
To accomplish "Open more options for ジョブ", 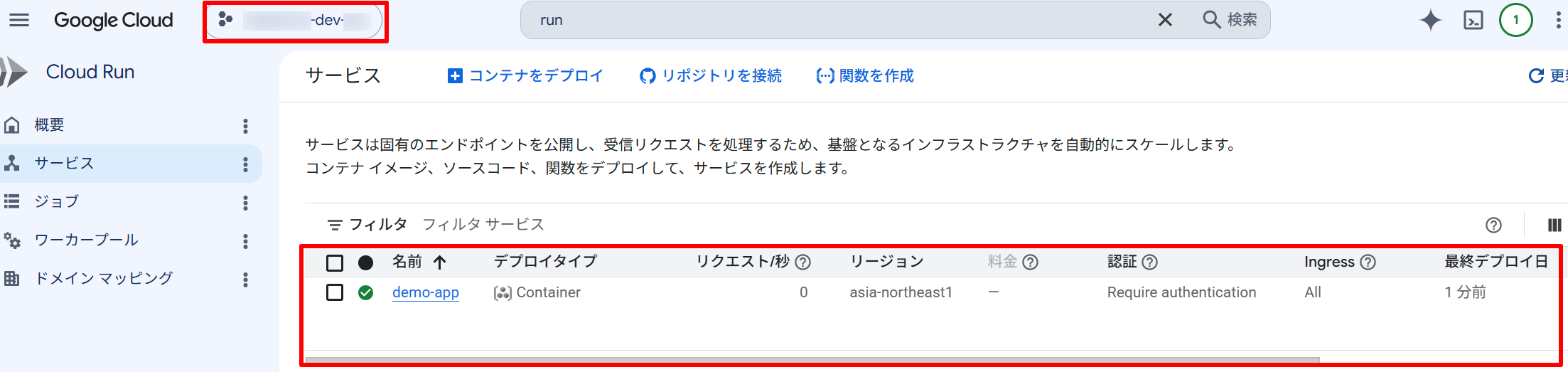I will click(245, 203).
